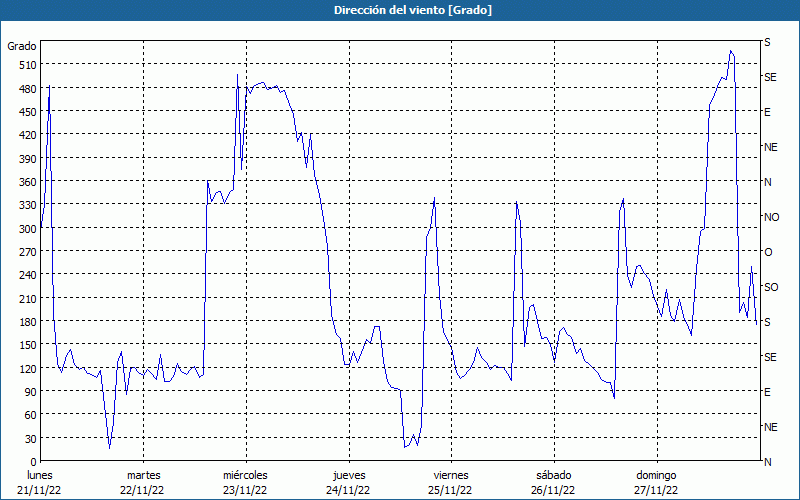Click the "domingo" day label
This screenshot has width=800, height=500.
[x=656, y=476]
